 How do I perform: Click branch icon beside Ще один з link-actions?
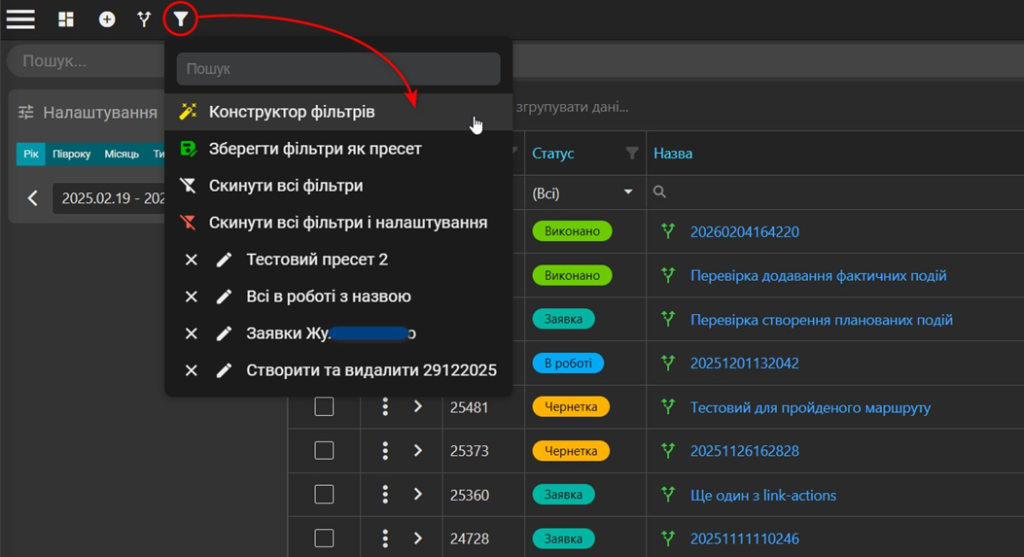point(667,494)
